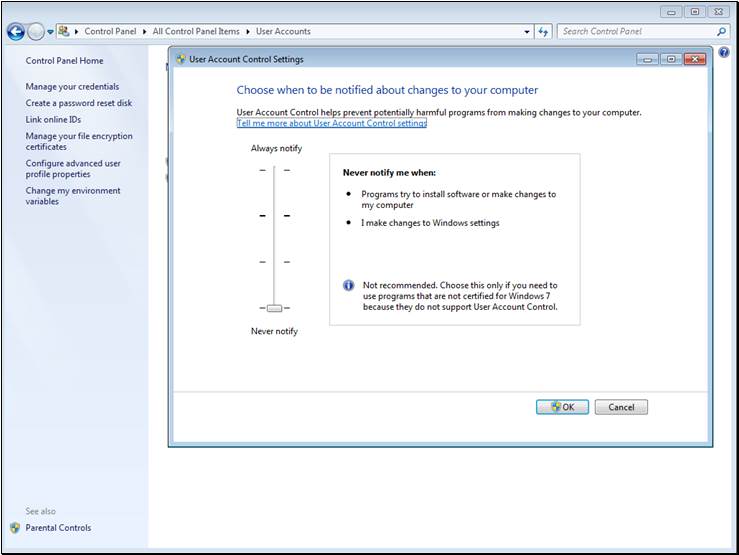
Task: Open Tell me more about UAC settings link
Action: pyautogui.click(x=332, y=123)
